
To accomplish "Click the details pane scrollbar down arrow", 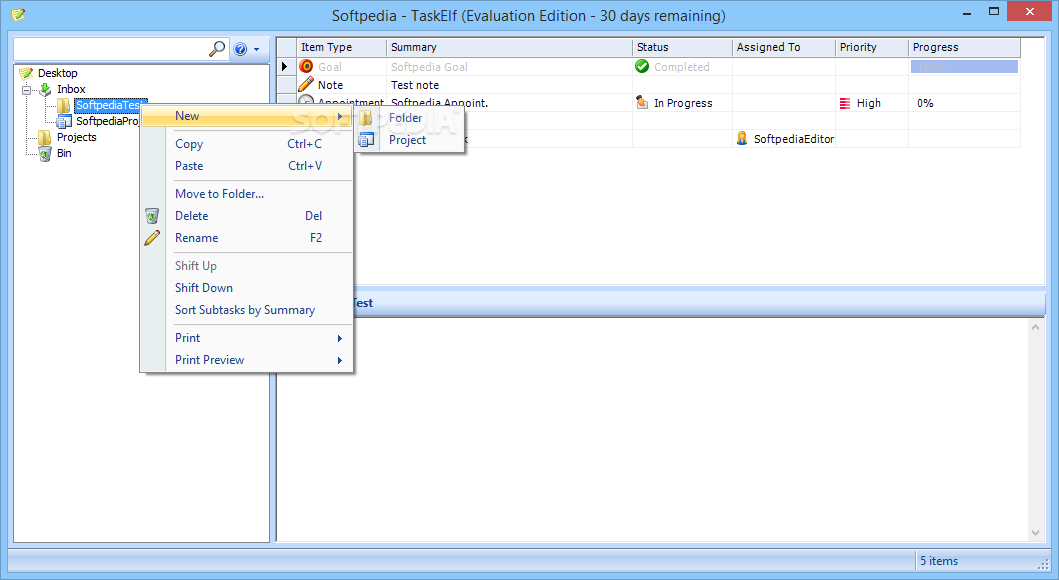I will pyautogui.click(x=1035, y=533).
